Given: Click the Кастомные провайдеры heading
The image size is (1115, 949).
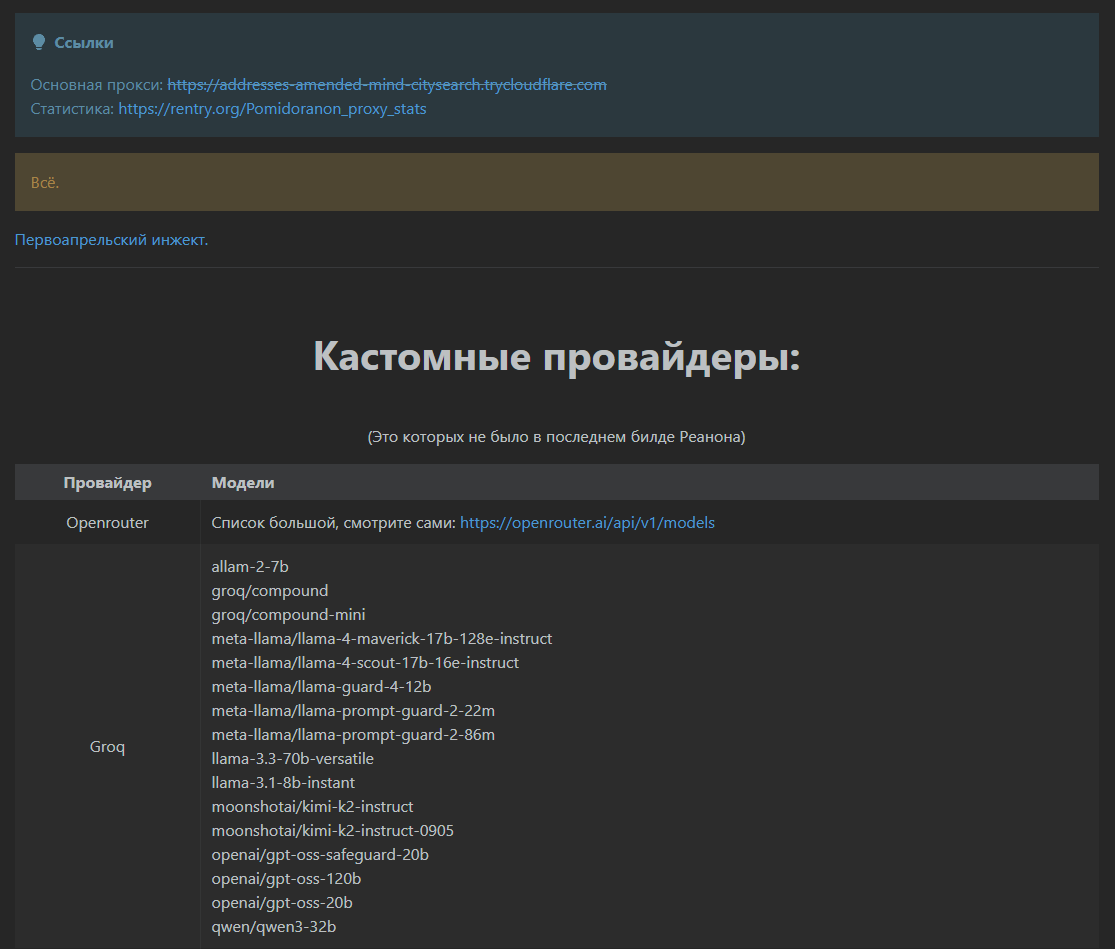Looking at the screenshot, I should click(557, 355).
